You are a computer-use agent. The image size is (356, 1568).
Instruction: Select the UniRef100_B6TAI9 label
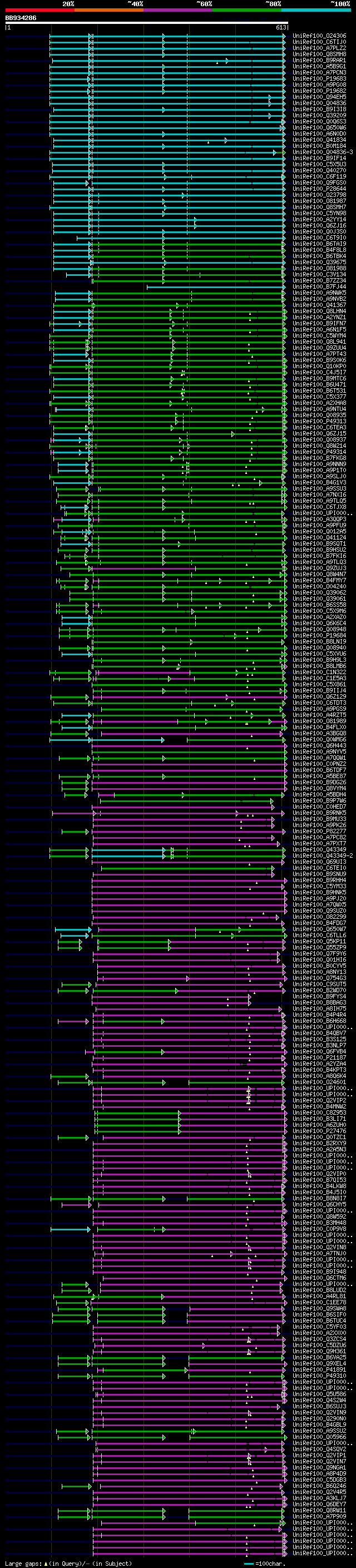tap(319, 244)
